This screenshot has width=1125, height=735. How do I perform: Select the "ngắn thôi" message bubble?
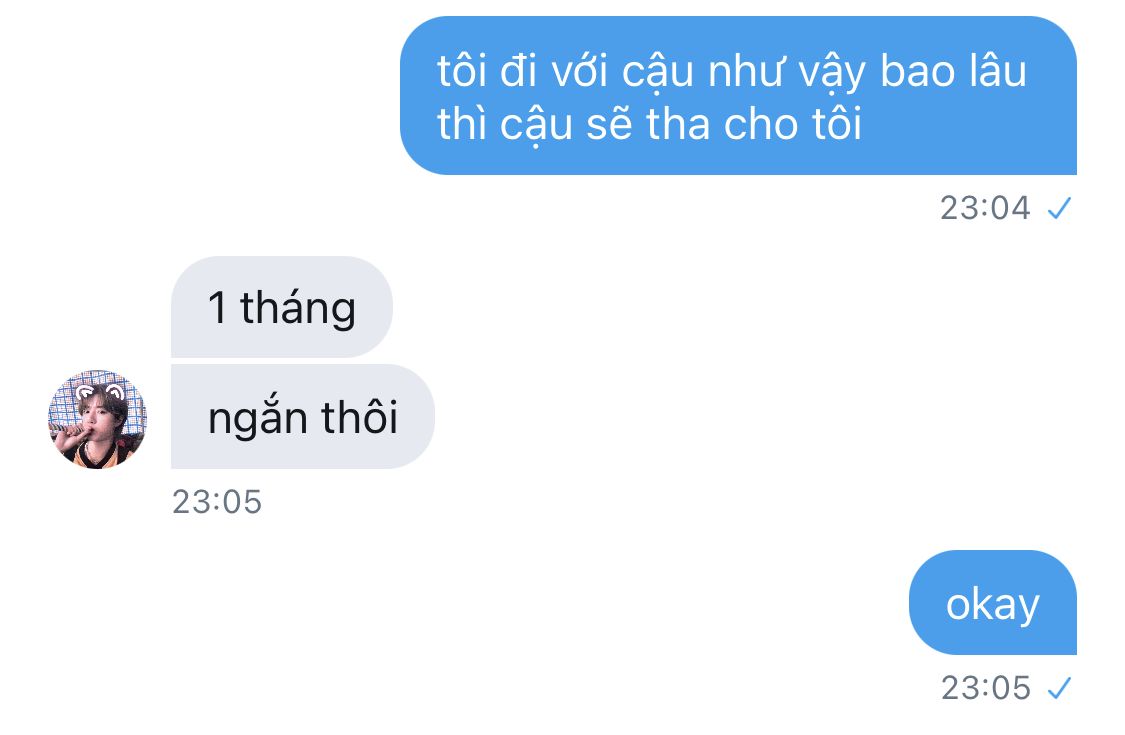(302, 416)
